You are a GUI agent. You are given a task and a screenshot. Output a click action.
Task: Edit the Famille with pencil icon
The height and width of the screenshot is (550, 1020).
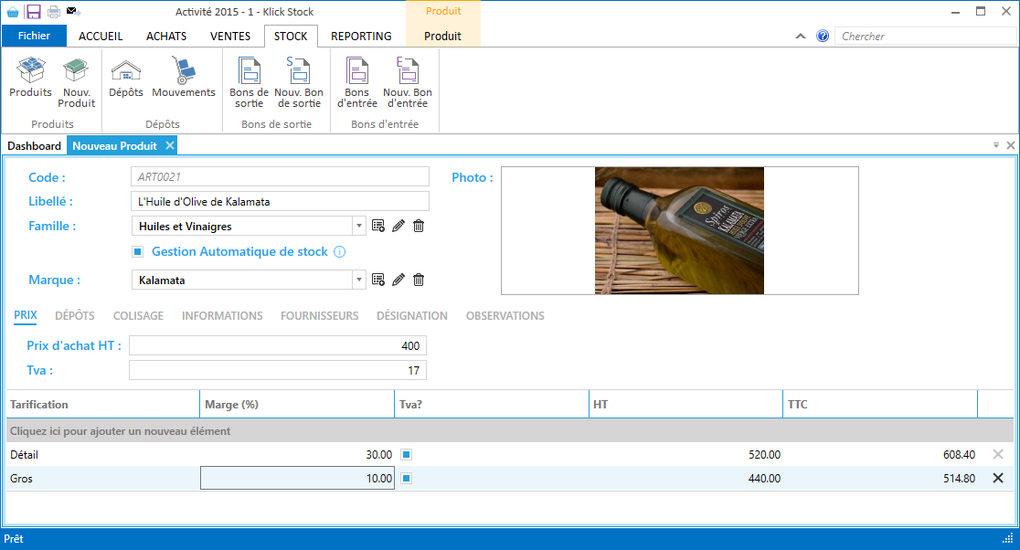(398, 226)
